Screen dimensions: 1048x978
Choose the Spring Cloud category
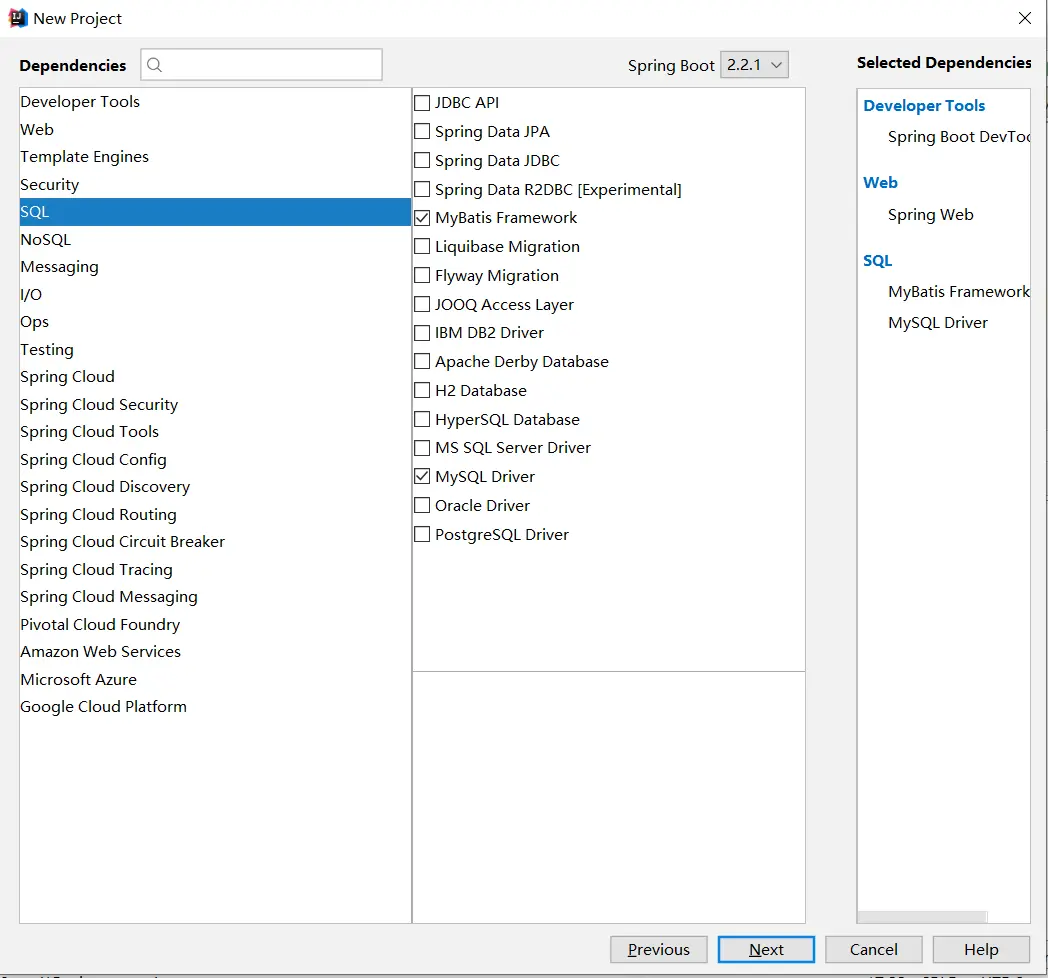click(x=215, y=377)
